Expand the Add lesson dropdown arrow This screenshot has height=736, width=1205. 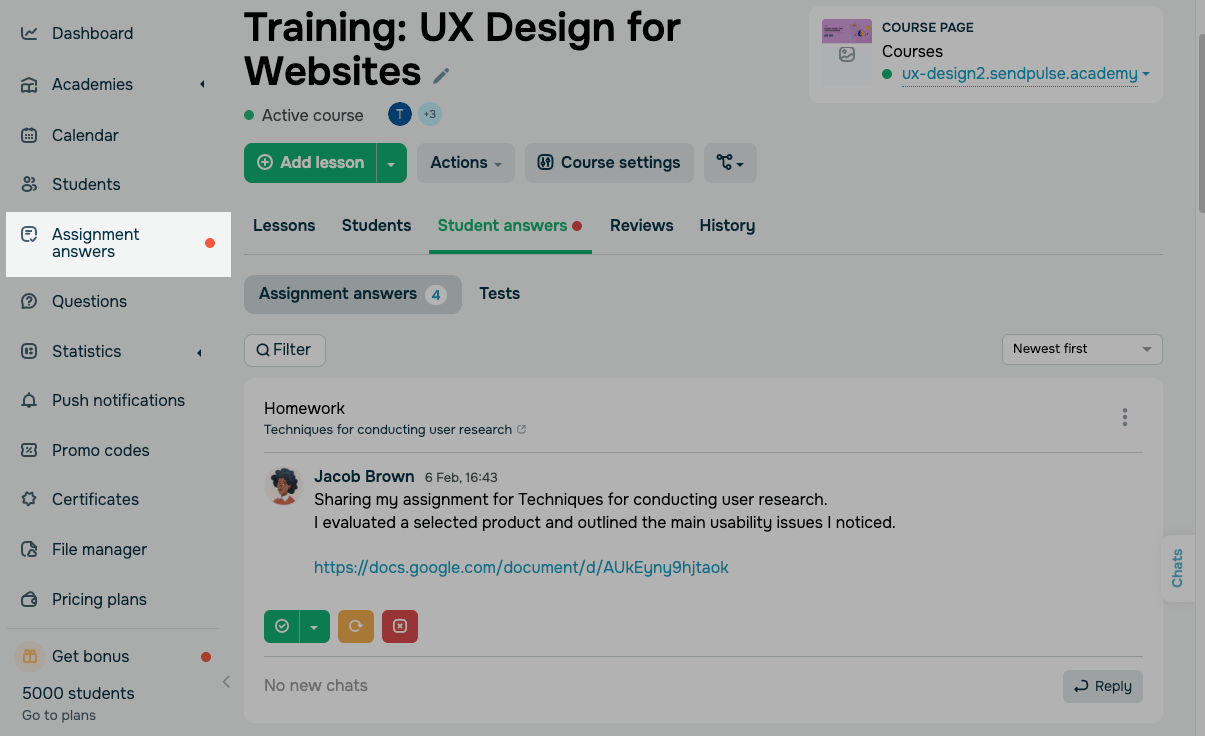coord(391,163)
